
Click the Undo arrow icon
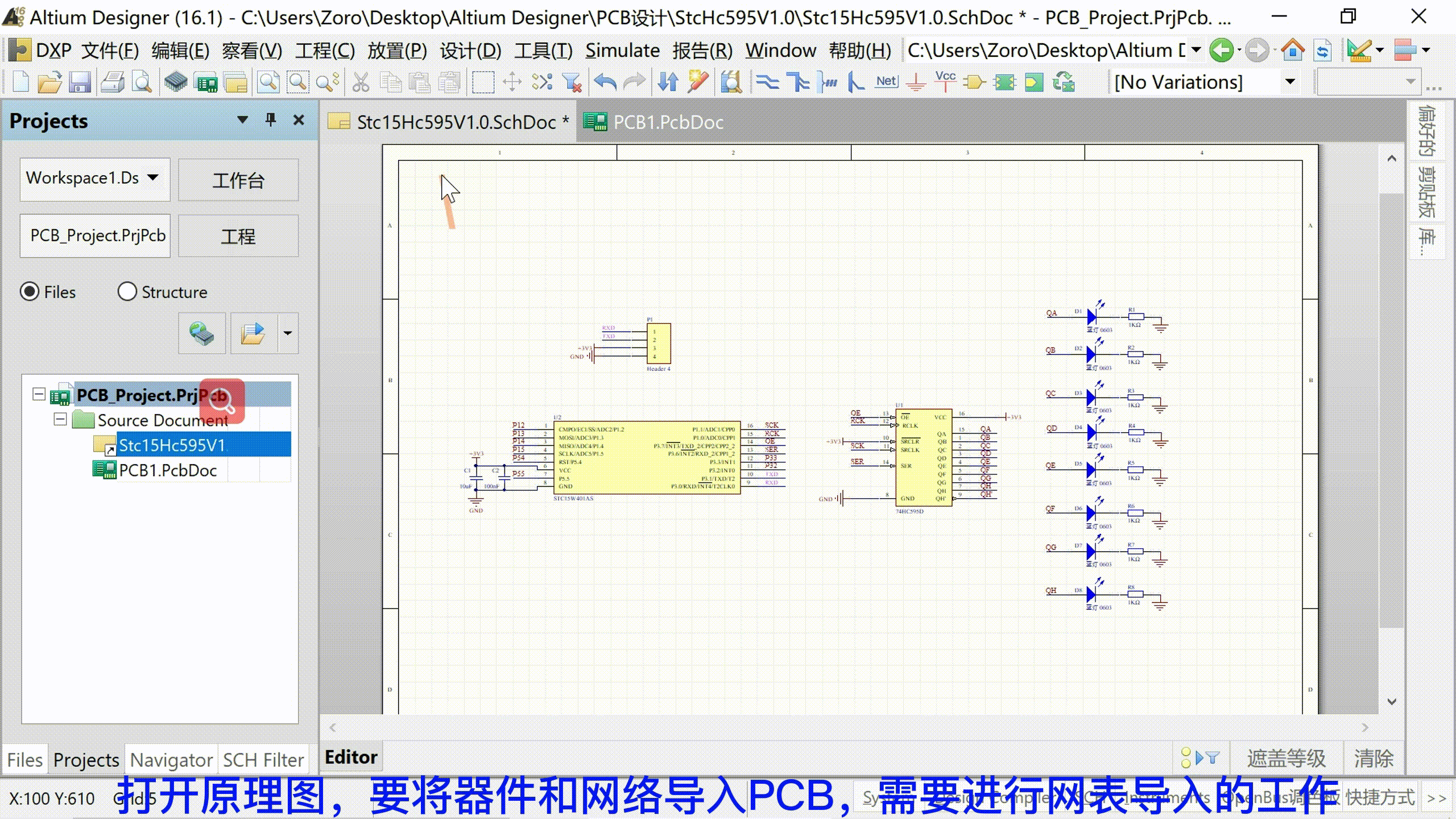605,82
